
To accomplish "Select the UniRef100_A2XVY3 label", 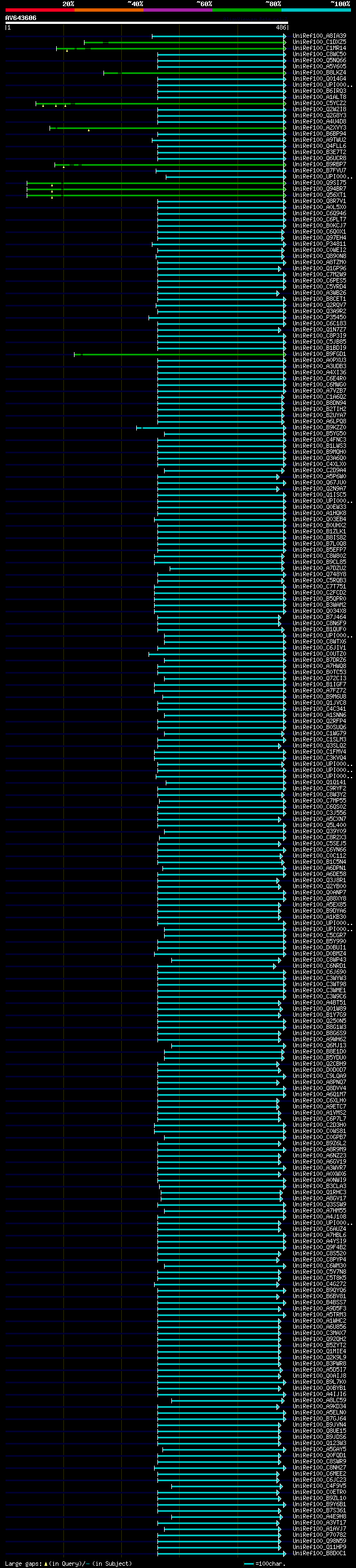I will (319, 128).
